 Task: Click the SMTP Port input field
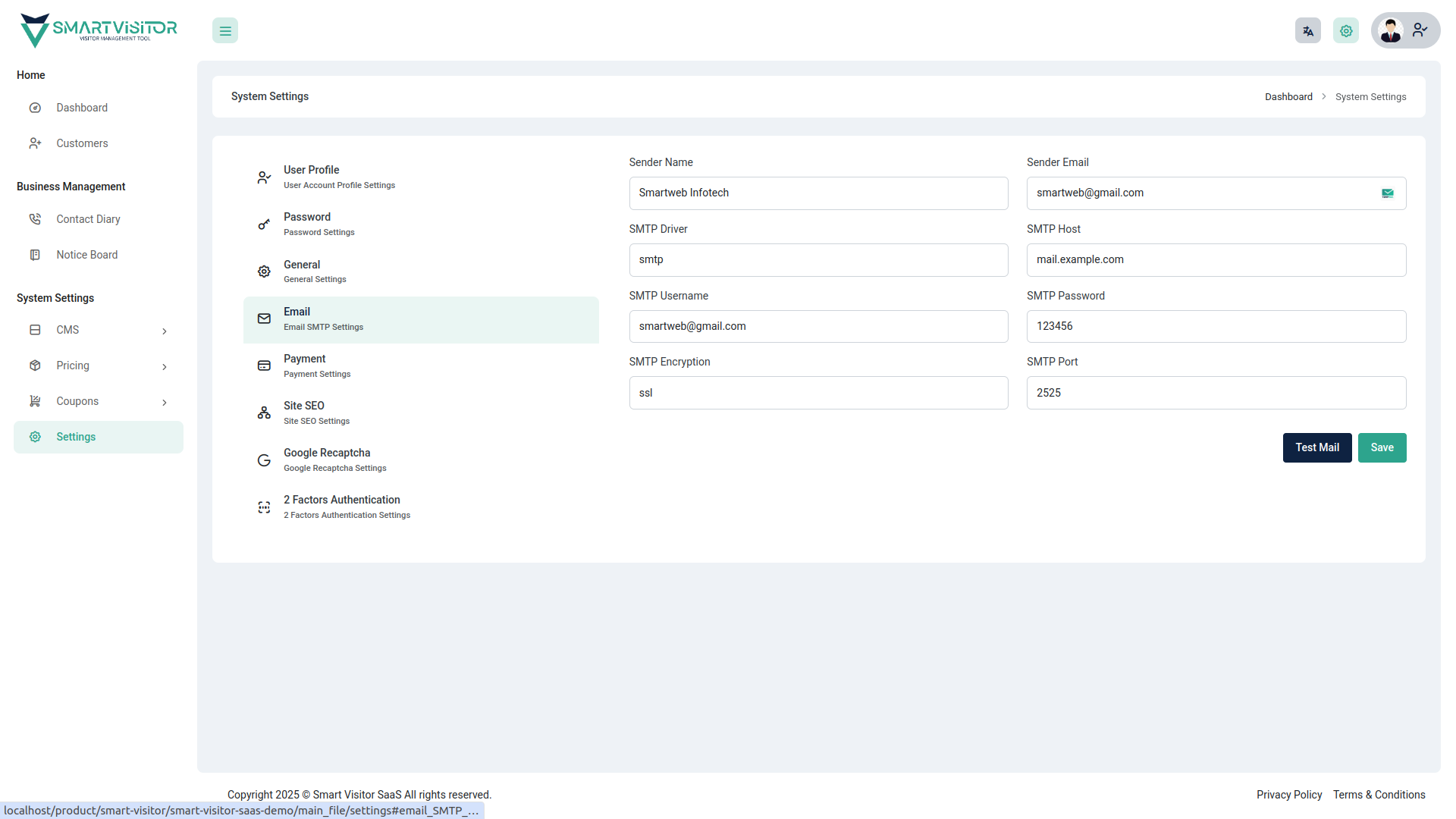[1216, 393]
